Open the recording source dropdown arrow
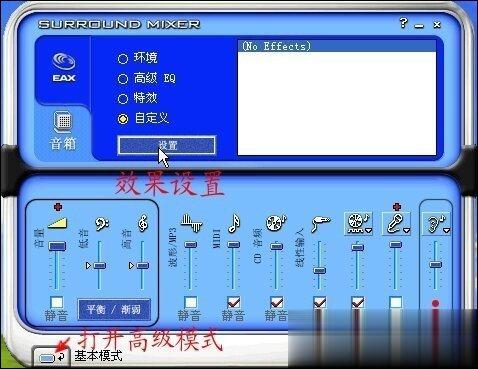 click(447, 230)
